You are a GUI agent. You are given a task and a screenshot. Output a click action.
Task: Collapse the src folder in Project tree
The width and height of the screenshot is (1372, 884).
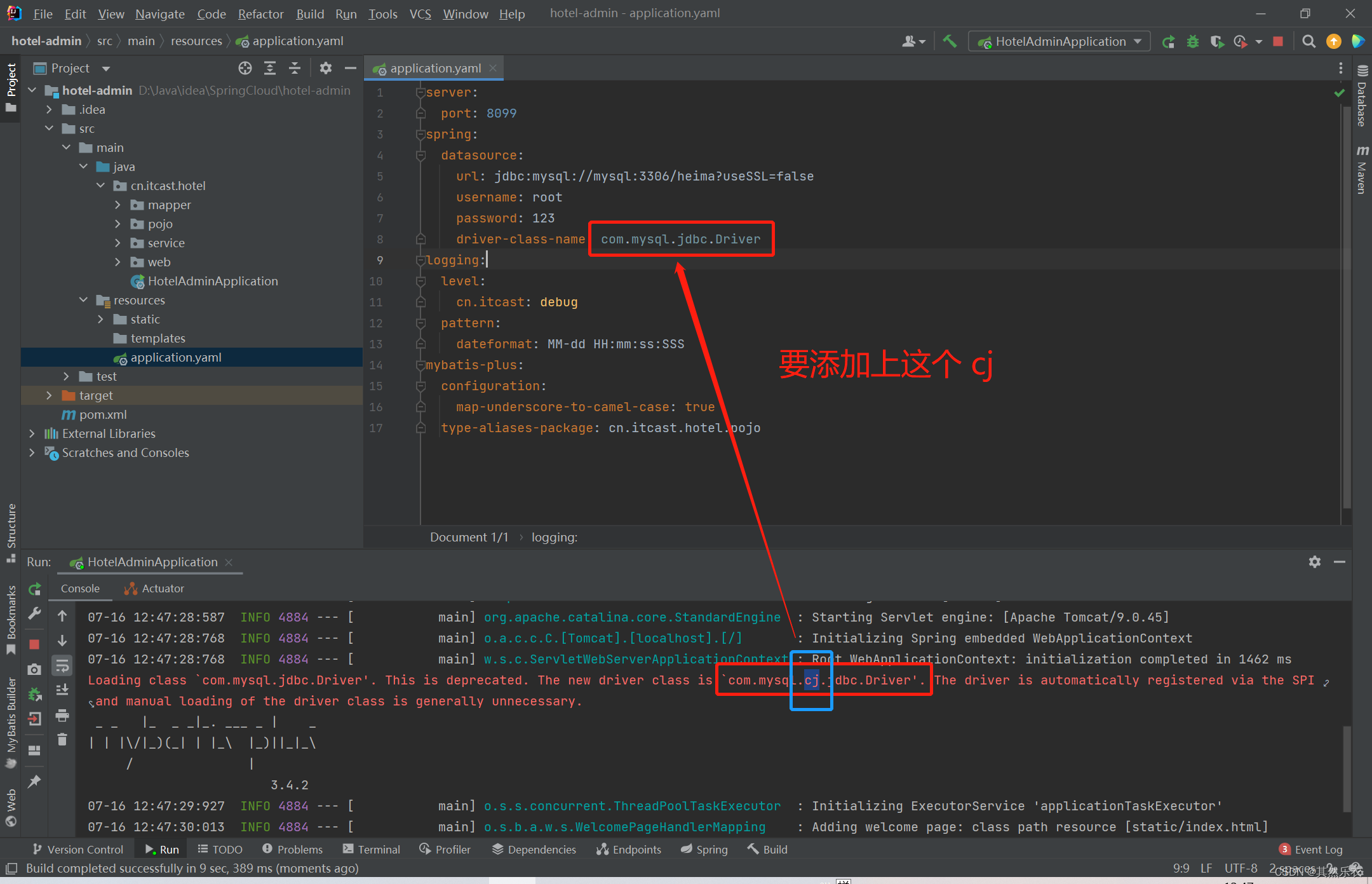[50, 128]
